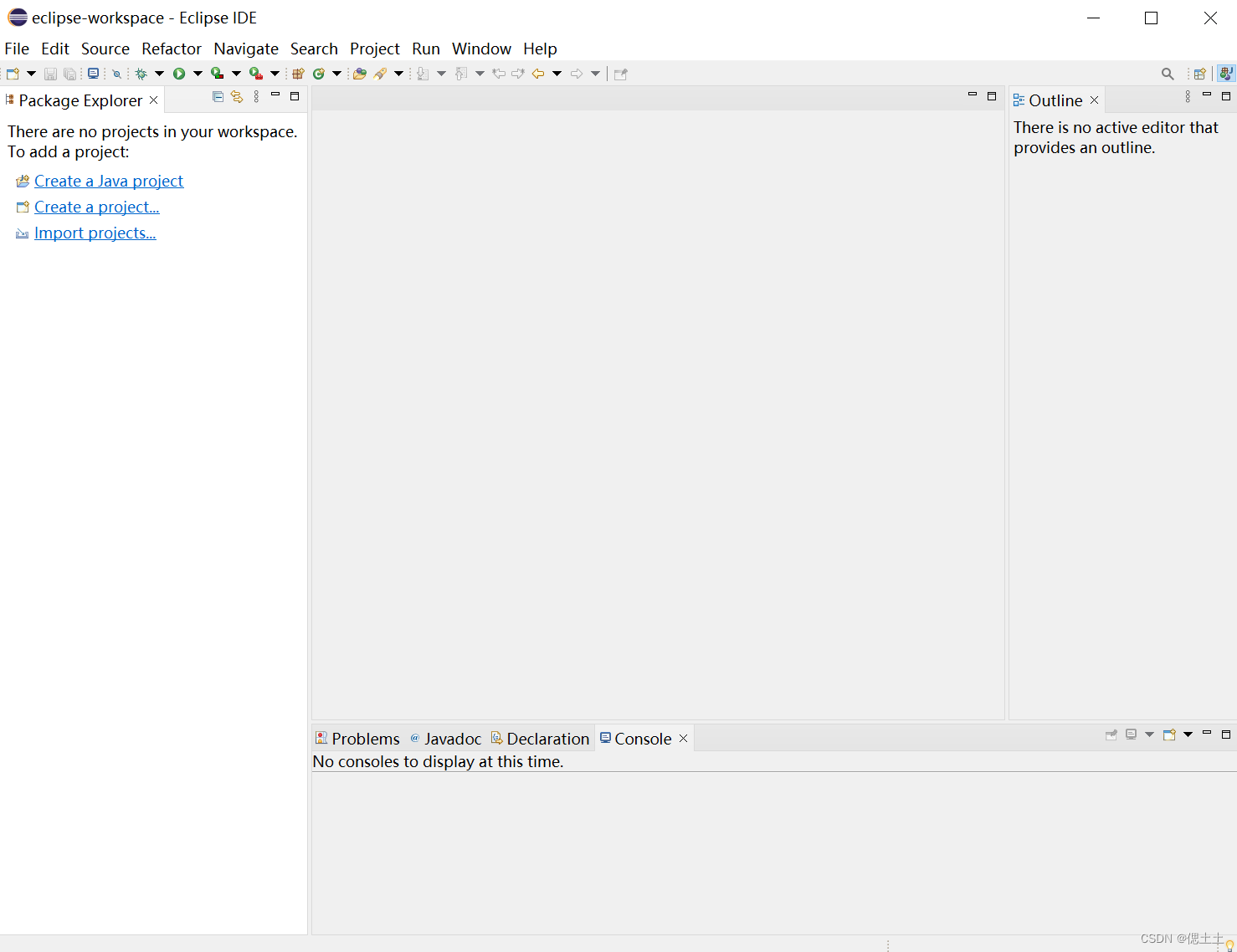Click the Display Selected Console icon
The image size is (1237, 952).
1131,734
